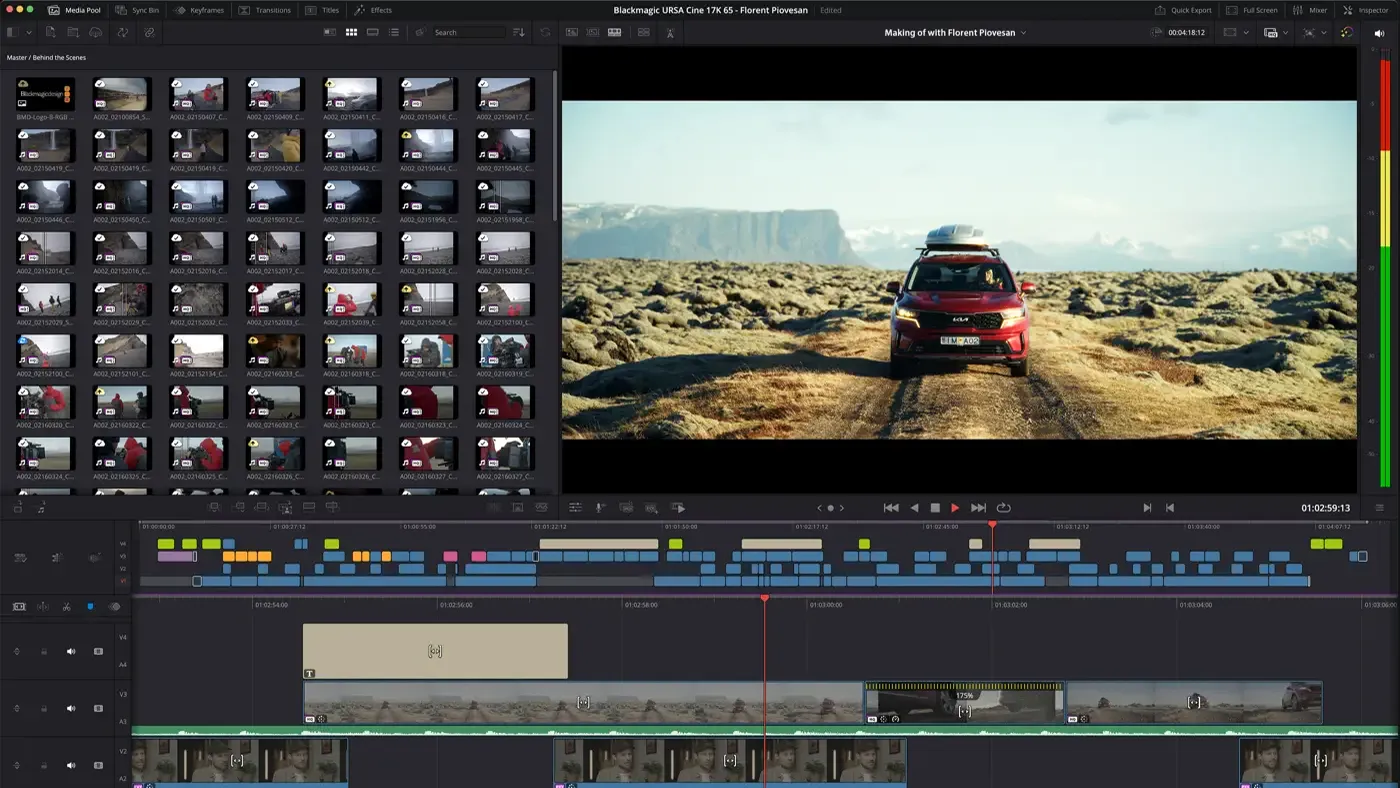Expand the bin list chevron in media pool
Image resolution: width=1400 pixels, height=788 pixels.
click(28, 32)
